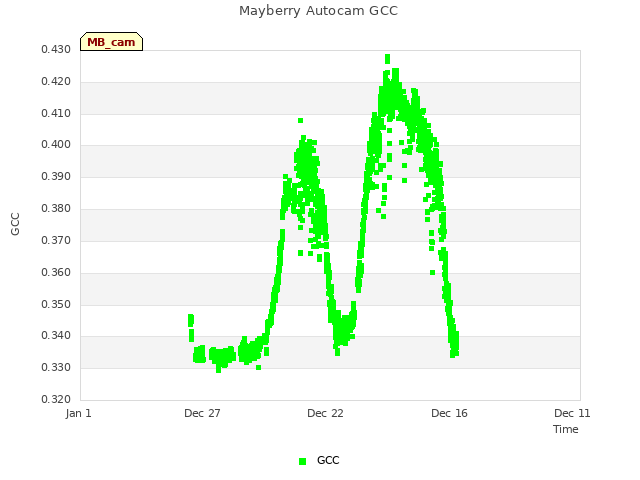Click the green GCC legend swatch

(302, 461)
